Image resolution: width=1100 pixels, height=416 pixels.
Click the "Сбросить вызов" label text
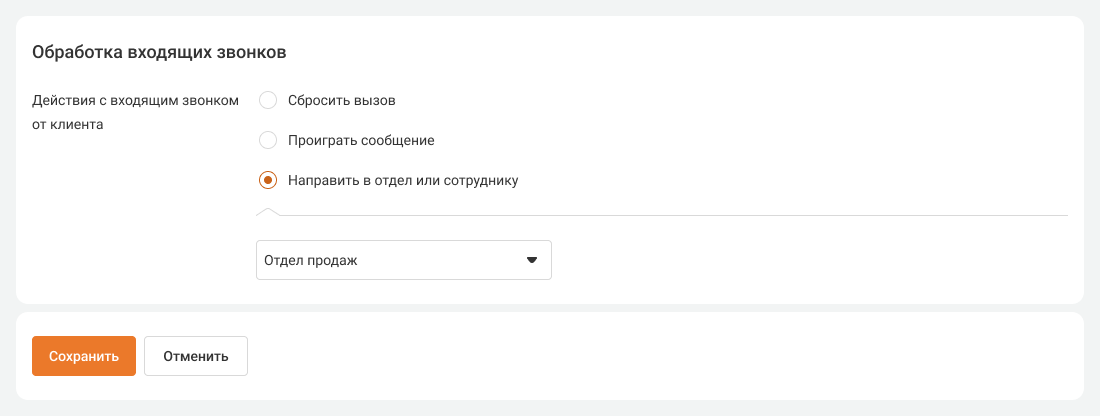point(341,100)
